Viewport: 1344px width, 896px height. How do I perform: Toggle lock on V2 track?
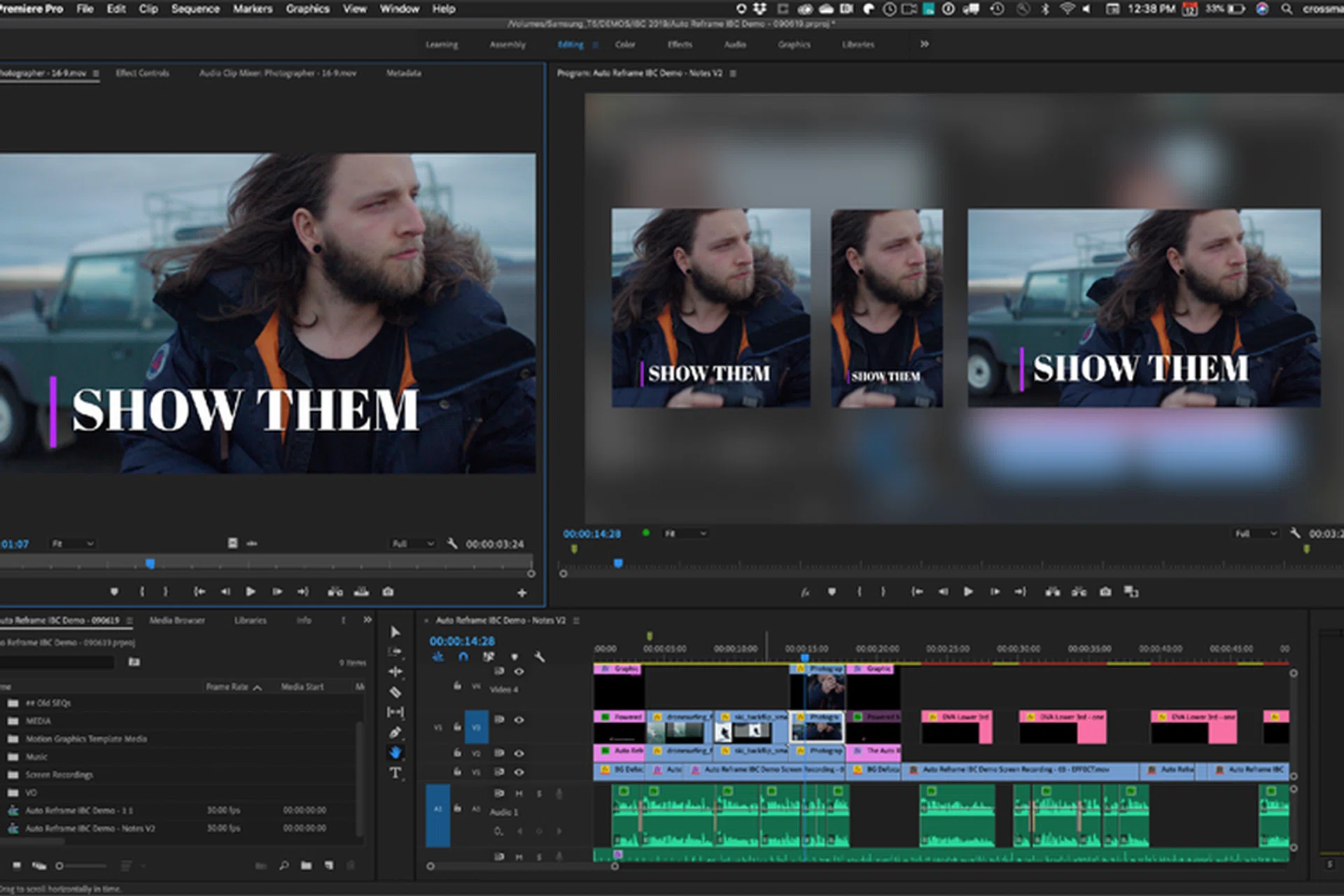[457, 753]
